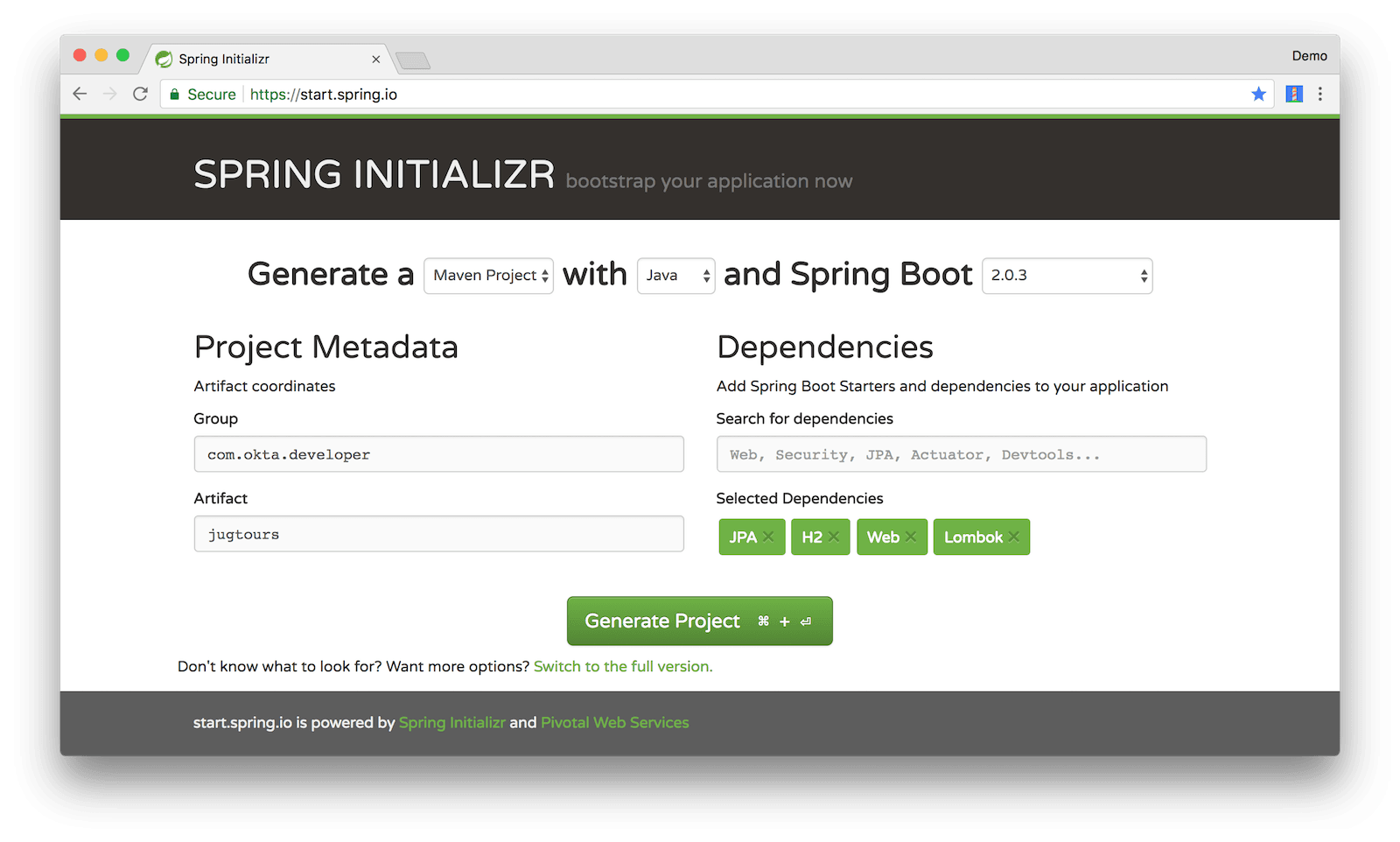The image size is (1400, 842).
Task: Click the Artifact coordinates text
Action: pyautogui.click(x=264, y=386)
